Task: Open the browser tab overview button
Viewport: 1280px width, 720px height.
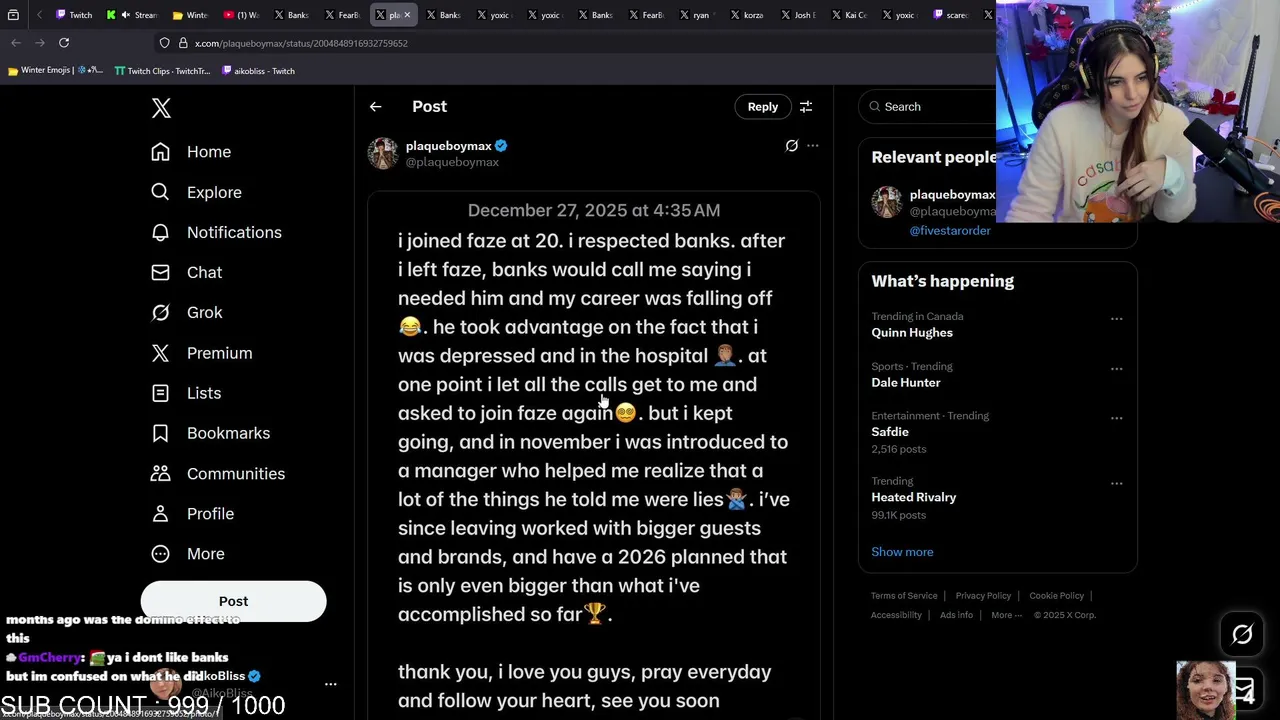Action: click(x=13, y=15)
